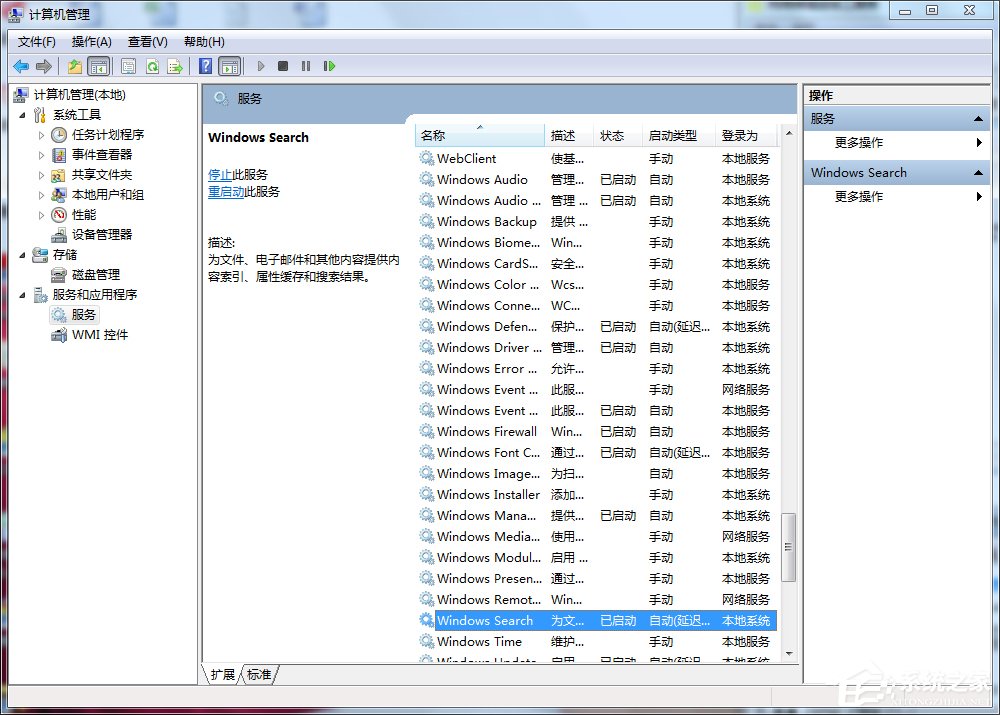This screenshot has width=1000, height=715.
Task: Open the 查看(V) menu
Action: pos(146,41)
